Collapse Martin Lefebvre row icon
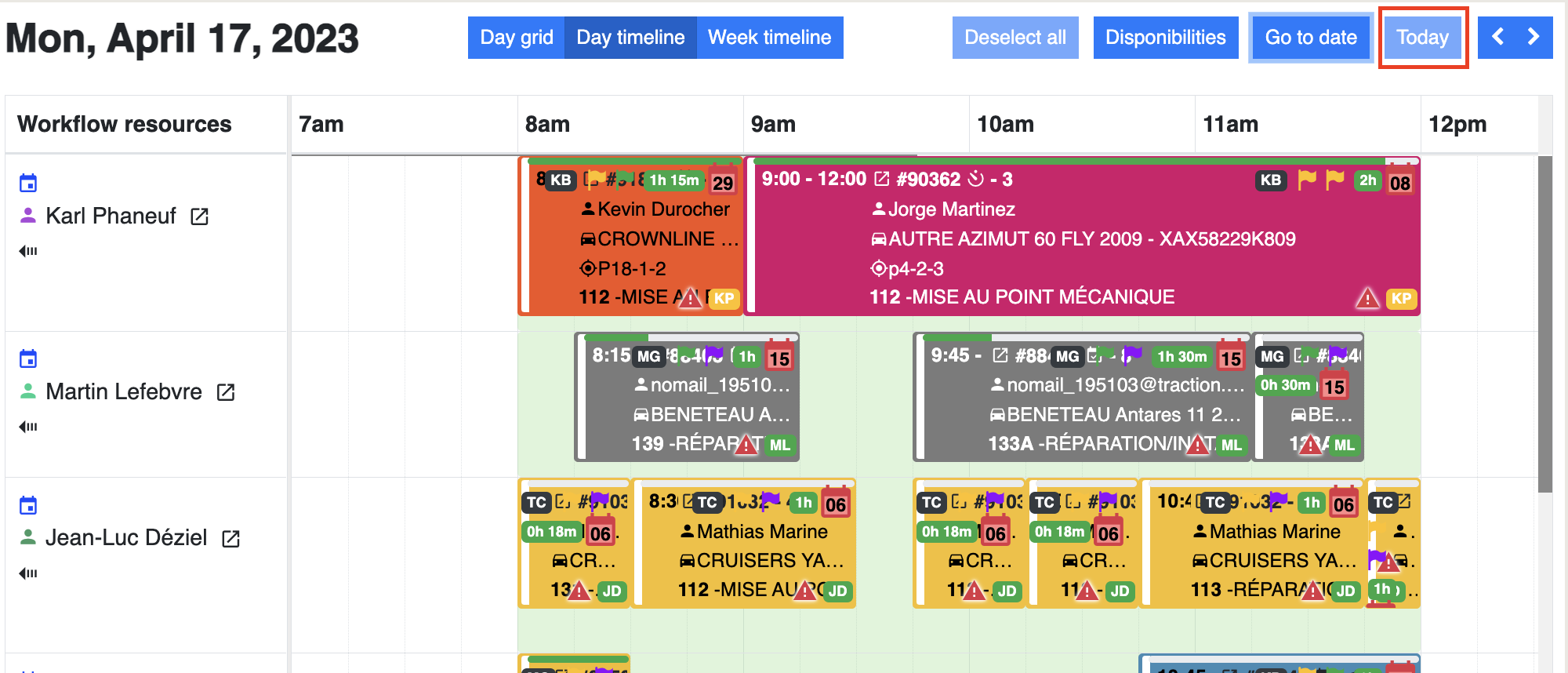 [x=28, y=427]
